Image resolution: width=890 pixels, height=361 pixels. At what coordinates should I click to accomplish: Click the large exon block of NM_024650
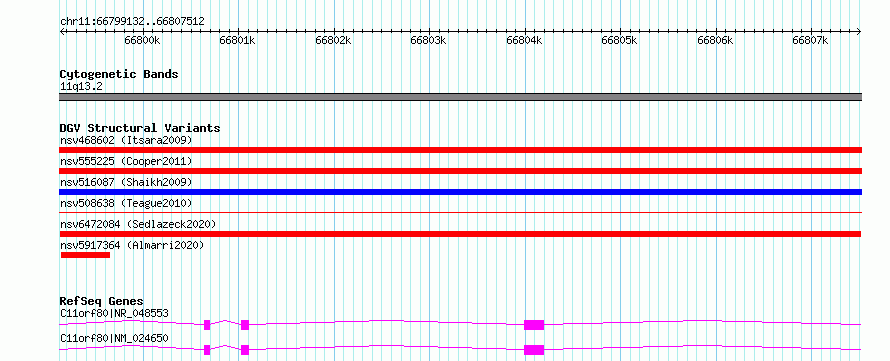pos(534,350)
